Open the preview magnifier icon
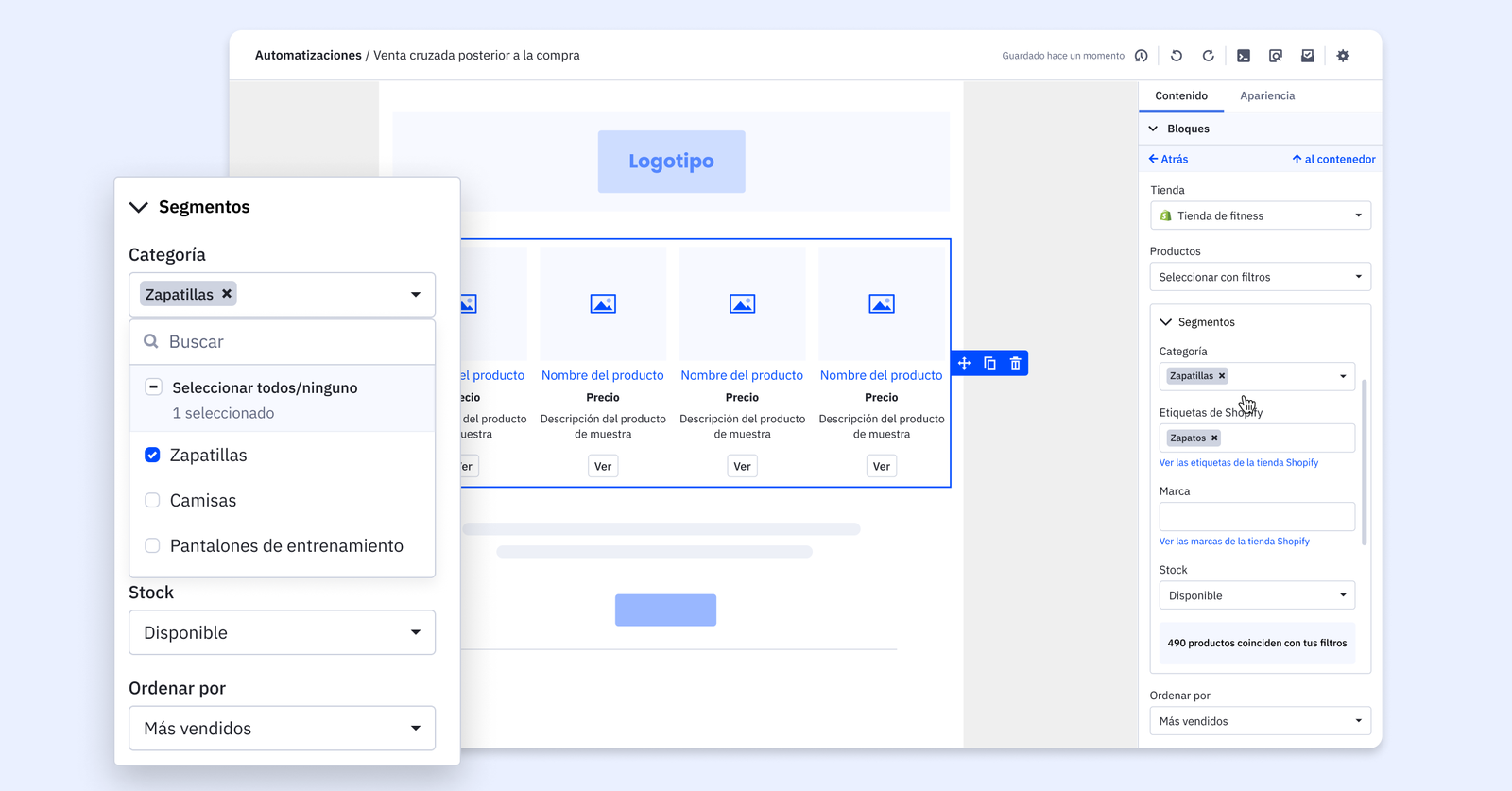Screen dimensions: 1512x791 point(1276,56)
